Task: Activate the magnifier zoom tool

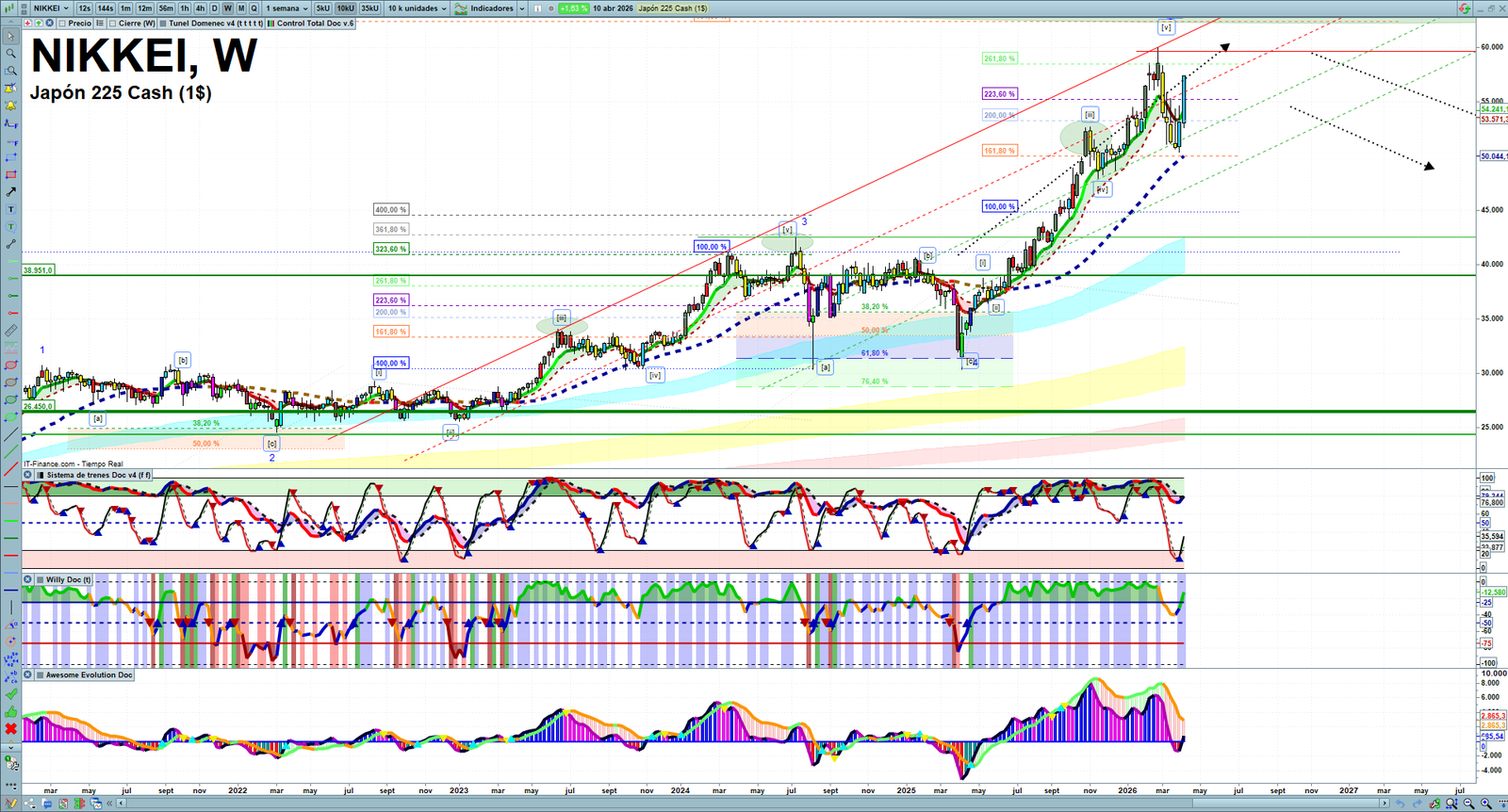Action: [10, 54]
